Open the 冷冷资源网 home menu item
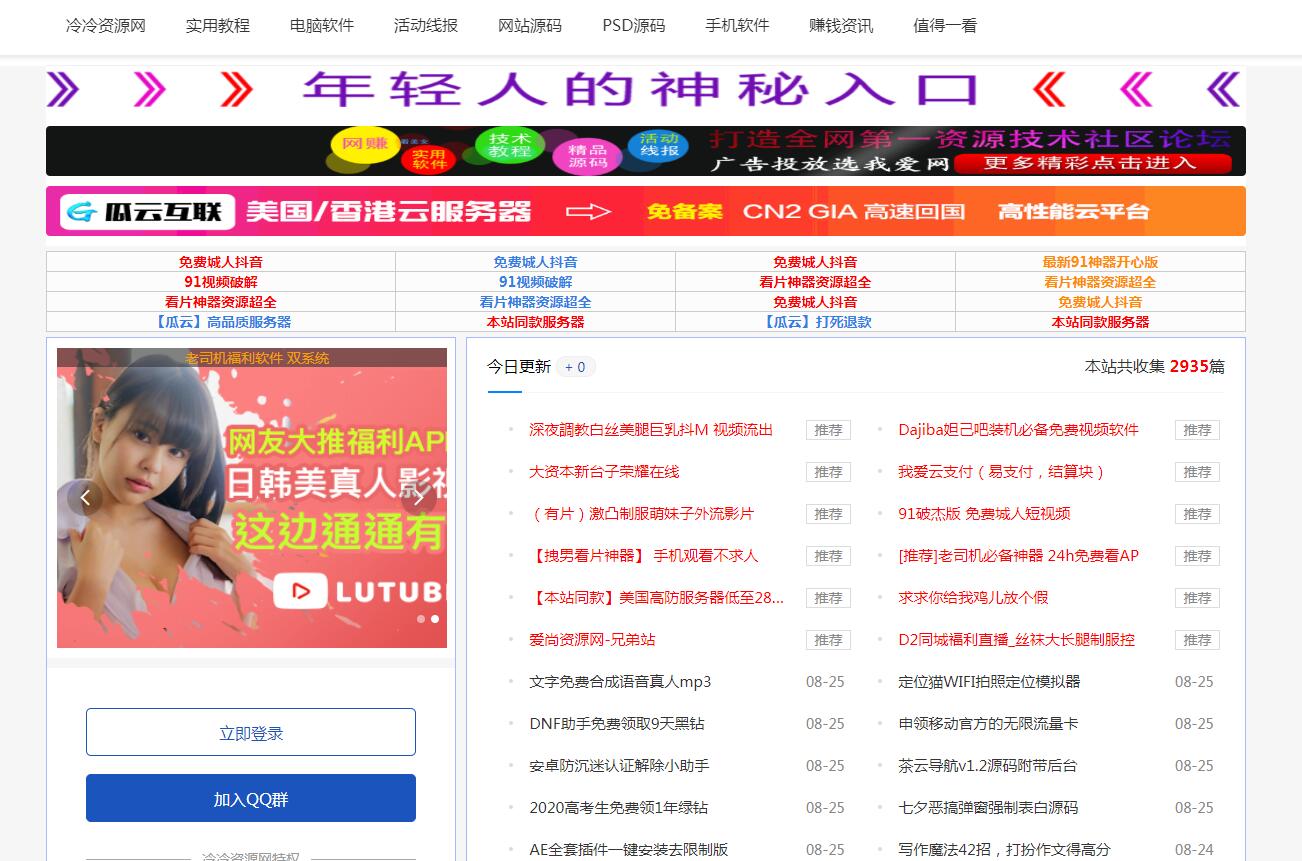1302x861 pixels. coord(106,26)
